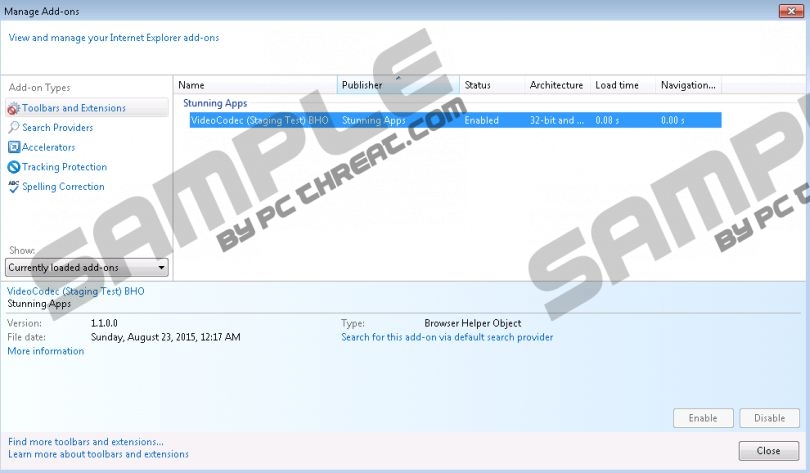Open the More information link

[46, 351]
